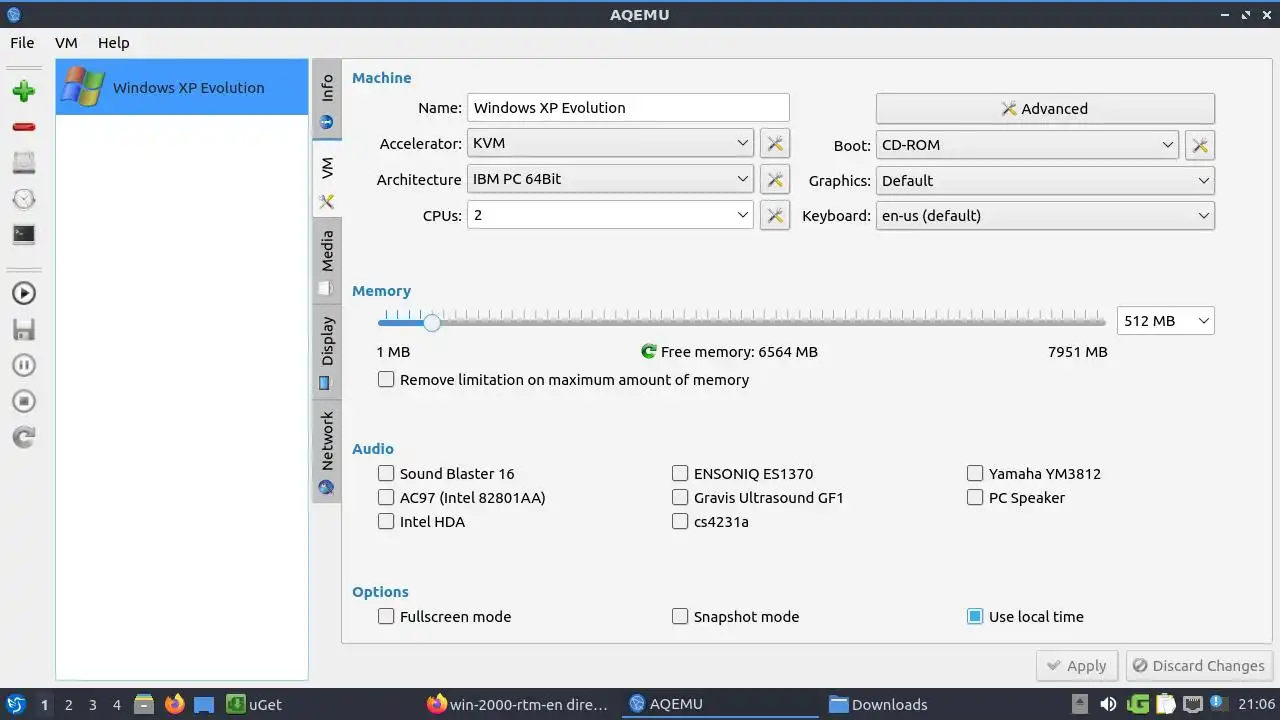Refresh free memory with the green arrow icon
The image size is (1280, 720).
pyautogui.click(x=648, y=352)
